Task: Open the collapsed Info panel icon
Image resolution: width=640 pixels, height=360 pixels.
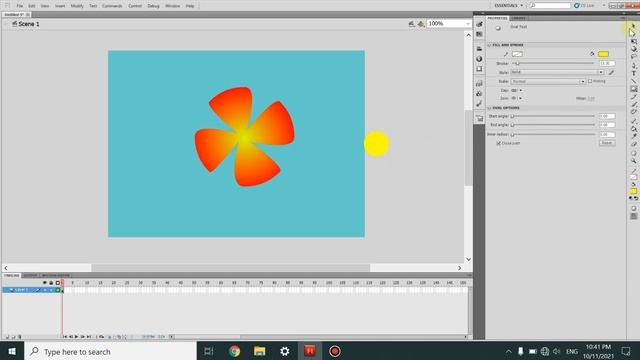Action: click(479, 59)
